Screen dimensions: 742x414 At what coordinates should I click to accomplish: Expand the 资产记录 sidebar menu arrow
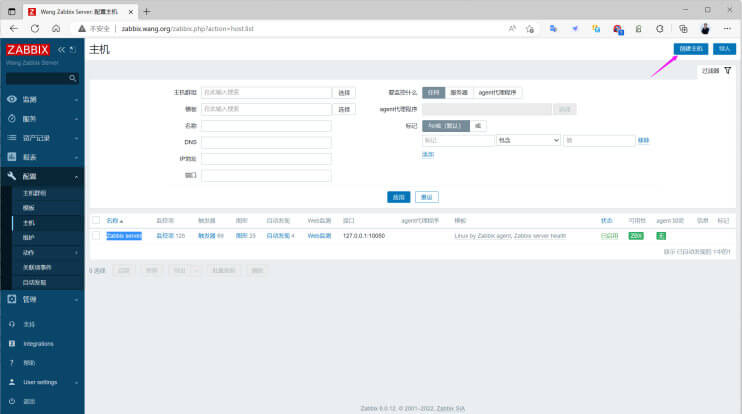(76, 138)
